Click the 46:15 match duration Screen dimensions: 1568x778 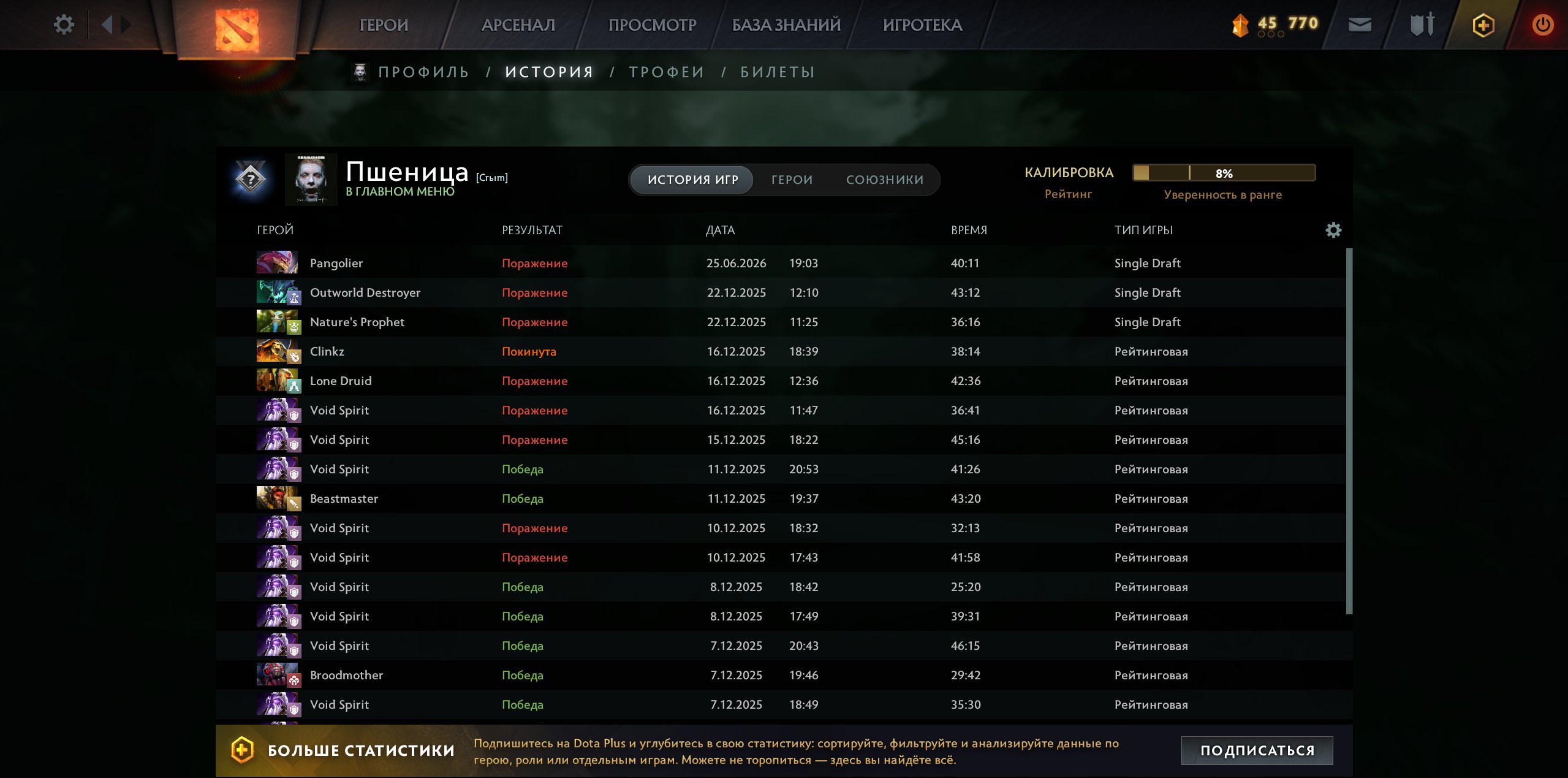pyautogui.click(x=965, y=646)
